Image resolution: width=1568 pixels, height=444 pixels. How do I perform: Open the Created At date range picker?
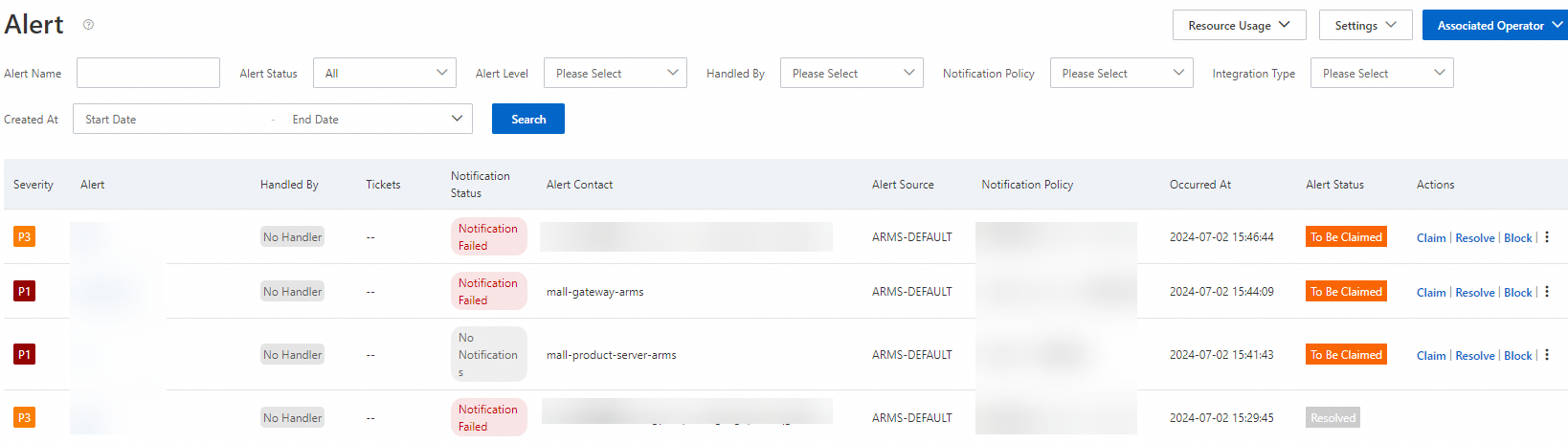(x=273, y=120)
